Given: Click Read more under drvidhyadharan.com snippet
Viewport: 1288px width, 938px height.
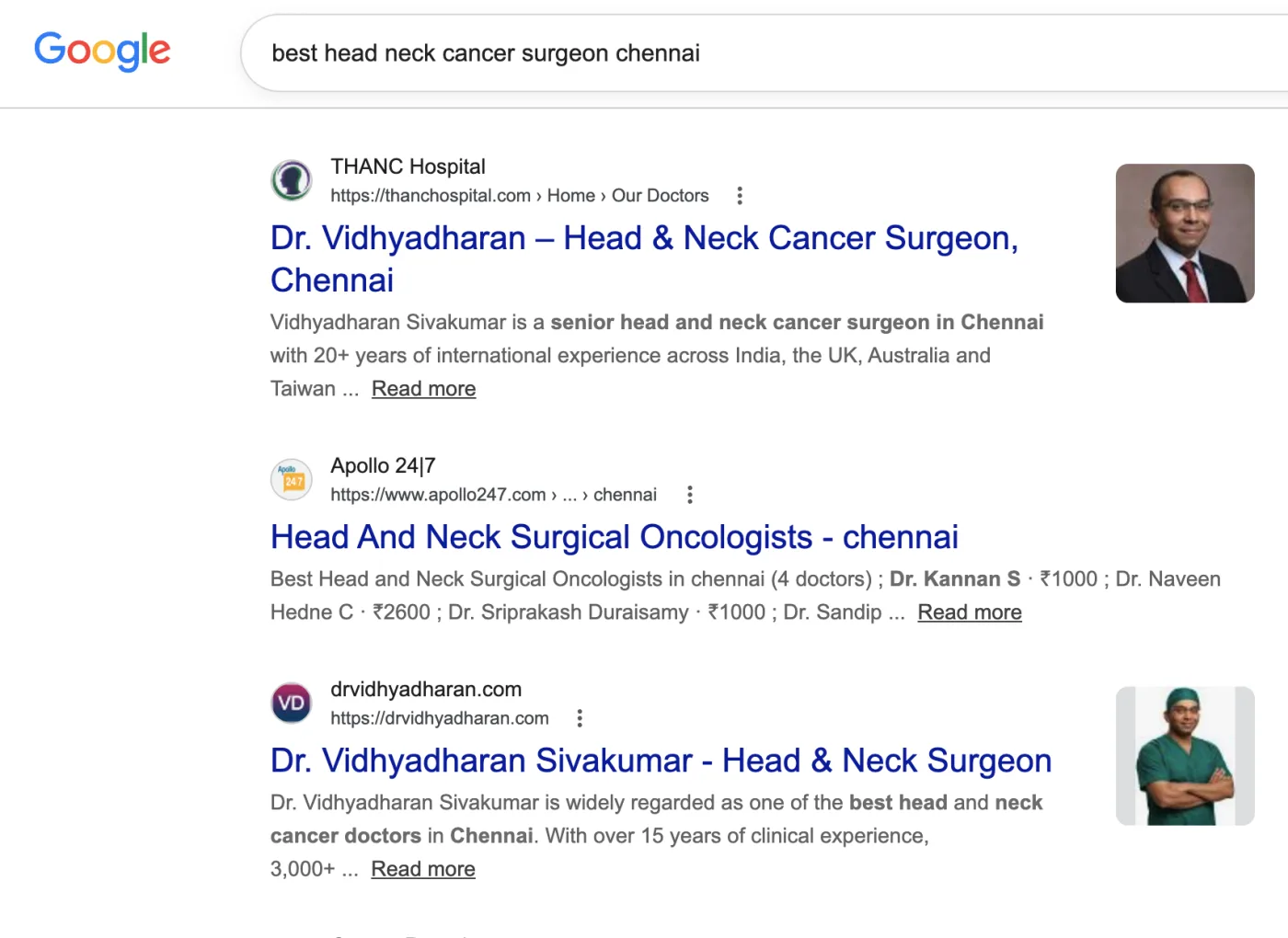Looking at the screenshot, I should (423, 869).
